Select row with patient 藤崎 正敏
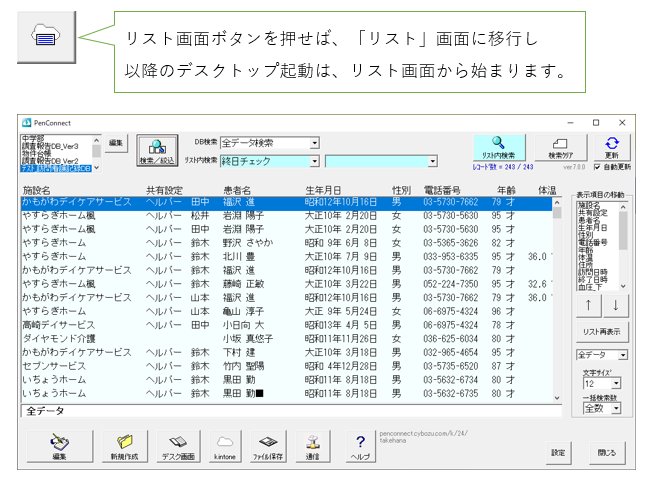The height and width of the screenshot is (483, 652). pyautogui.click(x=286, y=284)
